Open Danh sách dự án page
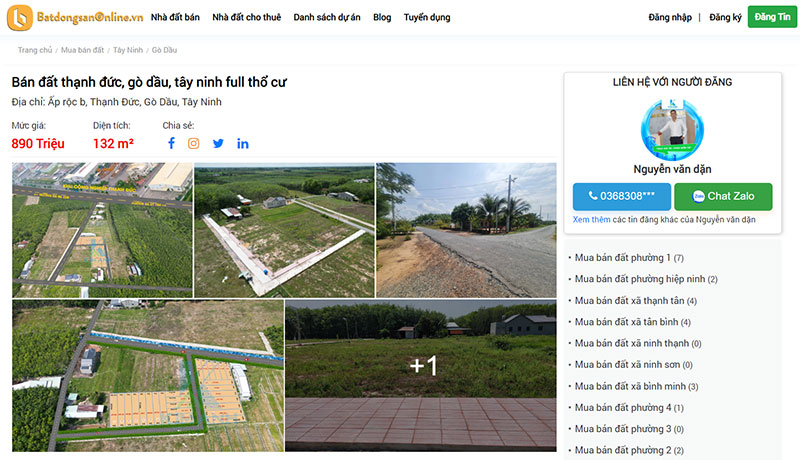 tap(327, 18)
